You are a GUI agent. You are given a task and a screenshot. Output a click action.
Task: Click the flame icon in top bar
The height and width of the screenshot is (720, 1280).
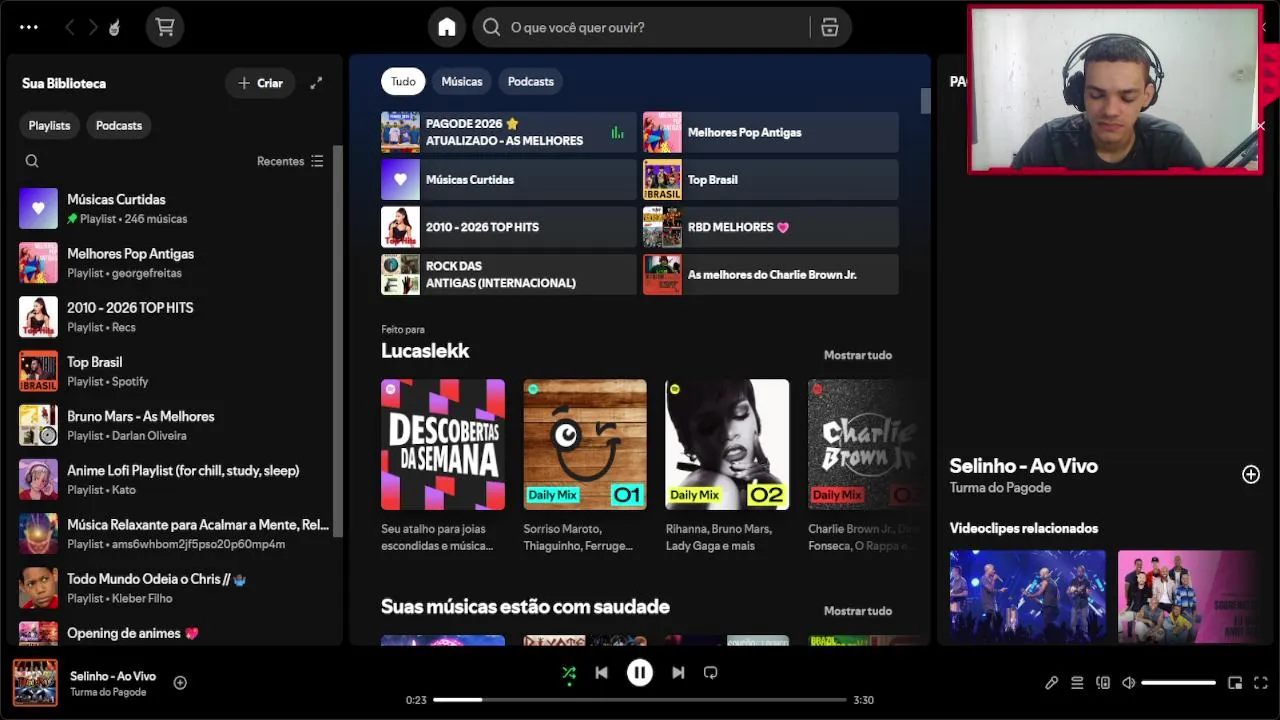[114, 27]
